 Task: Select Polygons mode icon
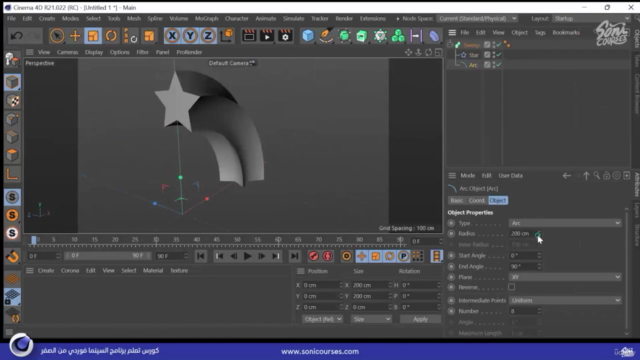click(12, 155)
